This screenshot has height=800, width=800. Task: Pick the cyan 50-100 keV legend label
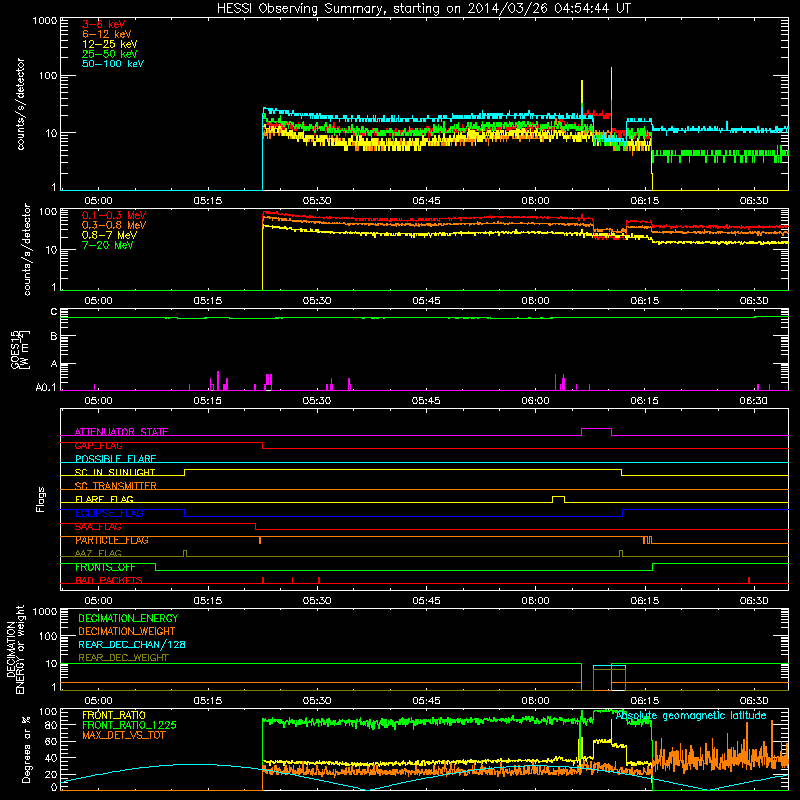[x=113, y=64]
